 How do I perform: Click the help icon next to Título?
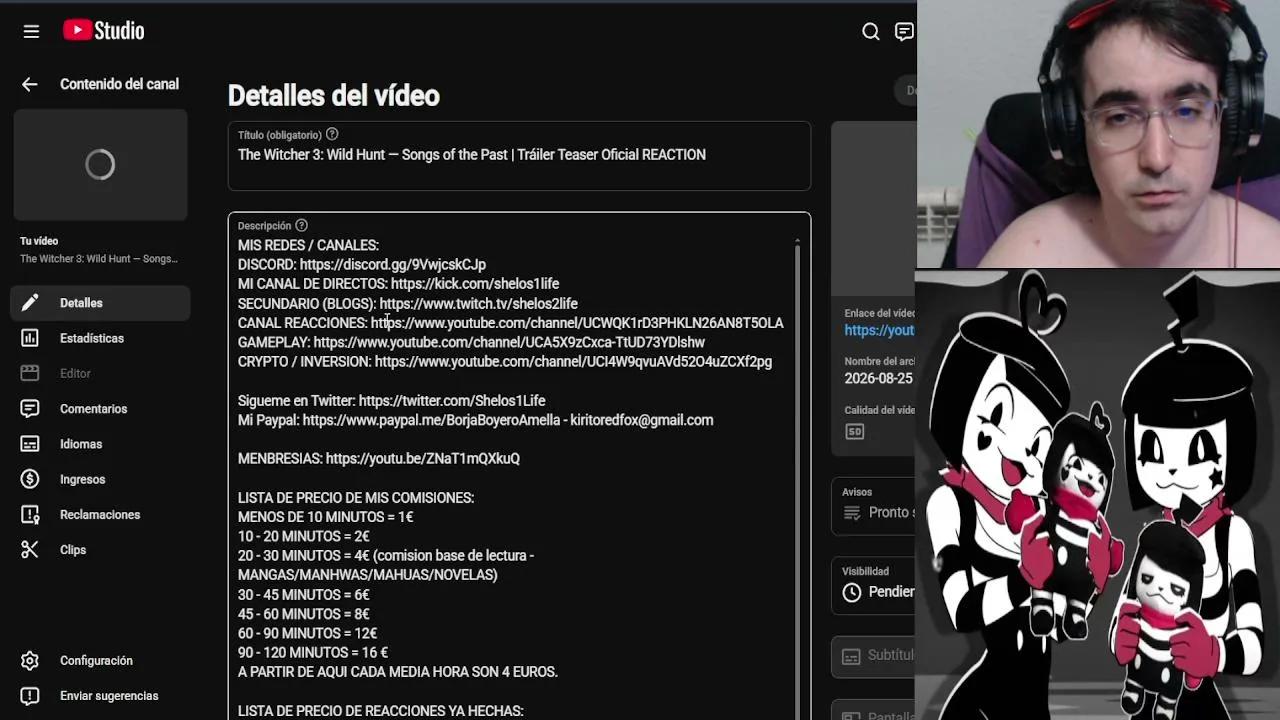332,134
